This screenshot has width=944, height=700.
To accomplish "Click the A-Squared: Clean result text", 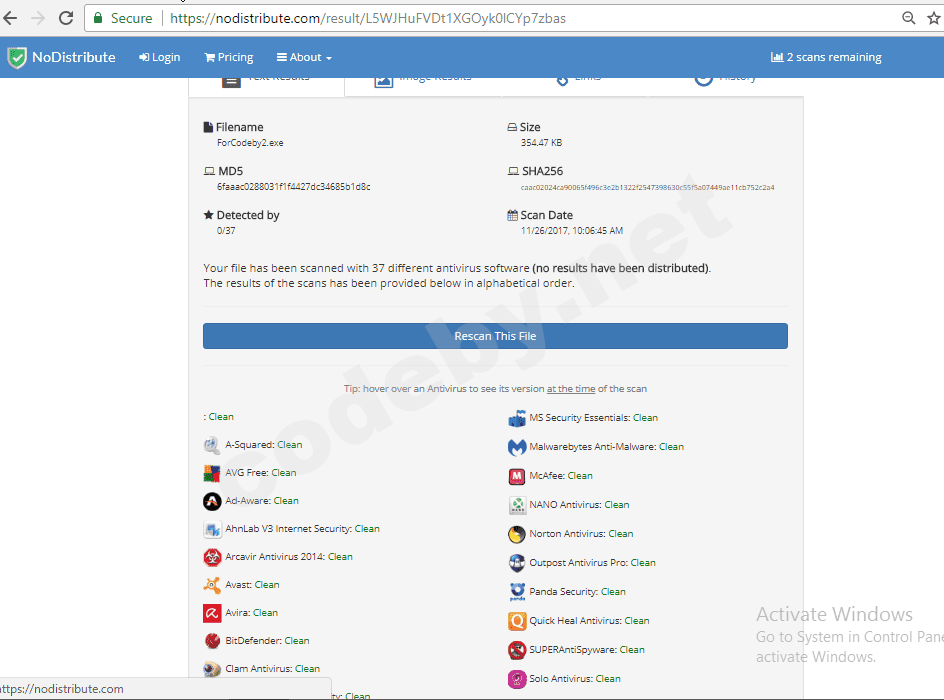I will [x=264, y=445].
